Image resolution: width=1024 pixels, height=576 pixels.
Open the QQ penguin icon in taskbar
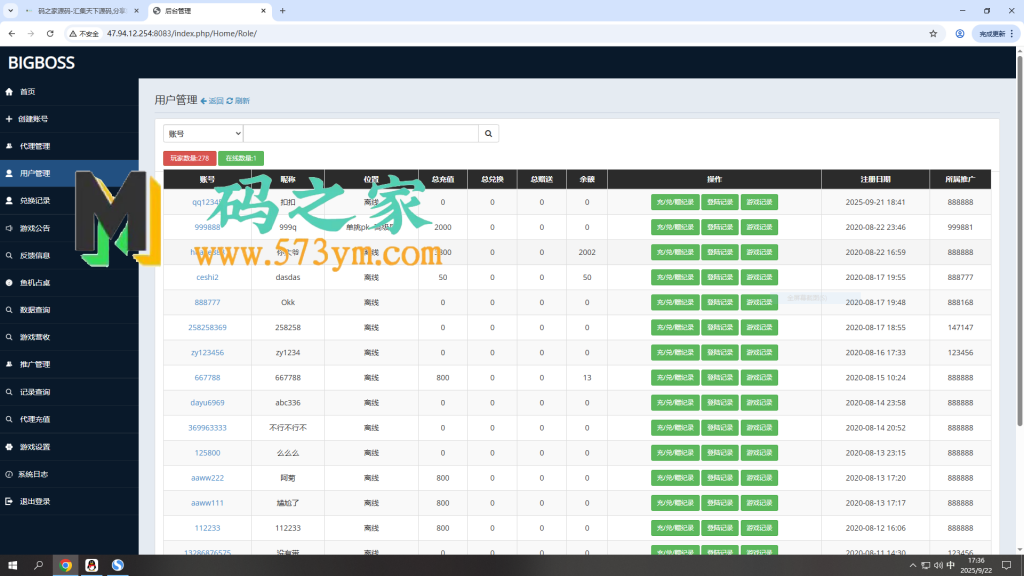click(x=91, y=566)
